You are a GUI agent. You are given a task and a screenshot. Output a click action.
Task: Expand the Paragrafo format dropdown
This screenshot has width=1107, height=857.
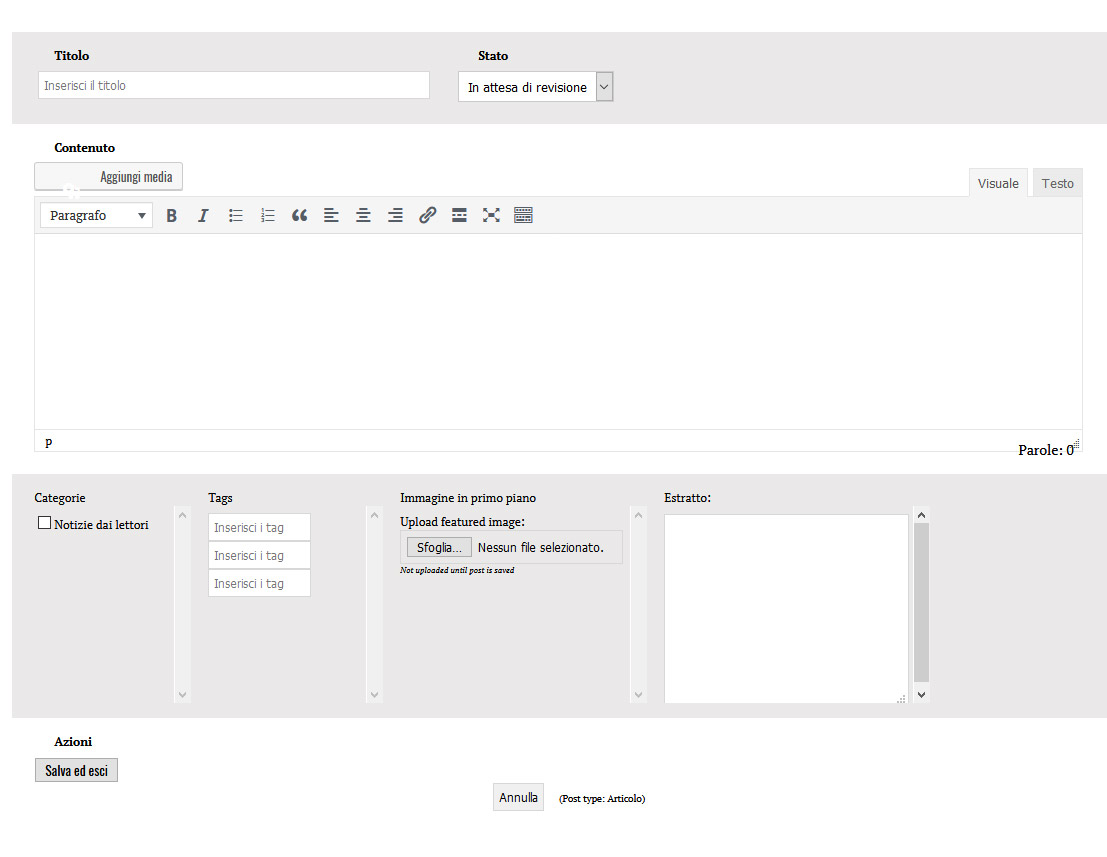pos(96,215)
